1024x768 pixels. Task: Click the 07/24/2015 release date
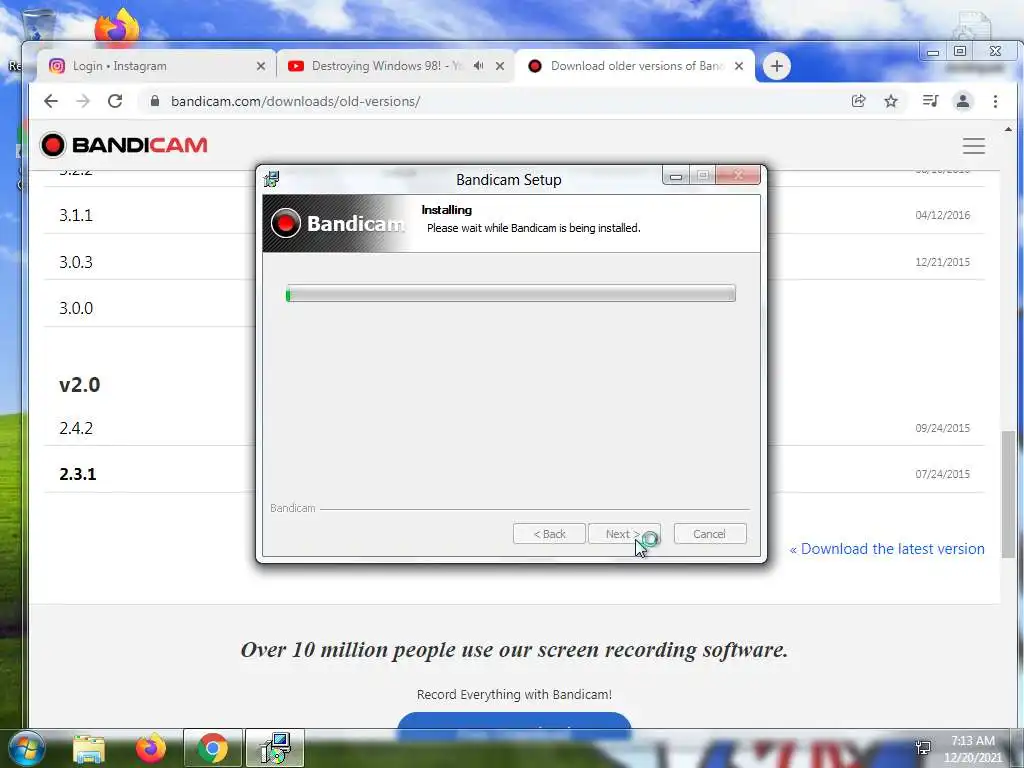942,473
